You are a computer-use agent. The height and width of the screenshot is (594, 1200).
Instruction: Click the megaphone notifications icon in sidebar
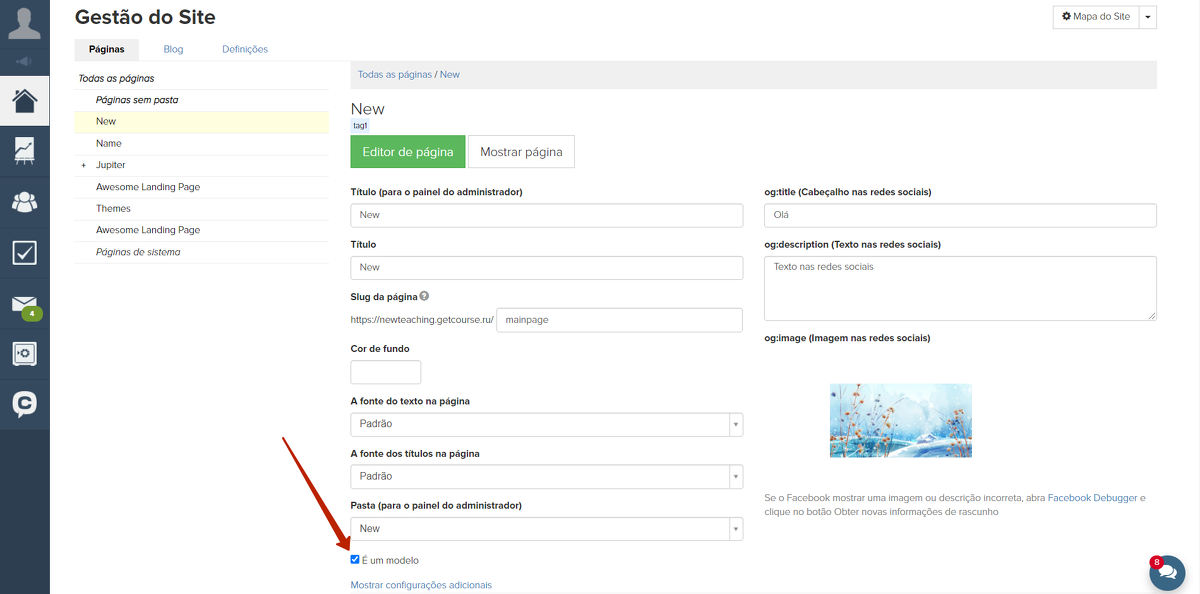[x=24, y=61]
